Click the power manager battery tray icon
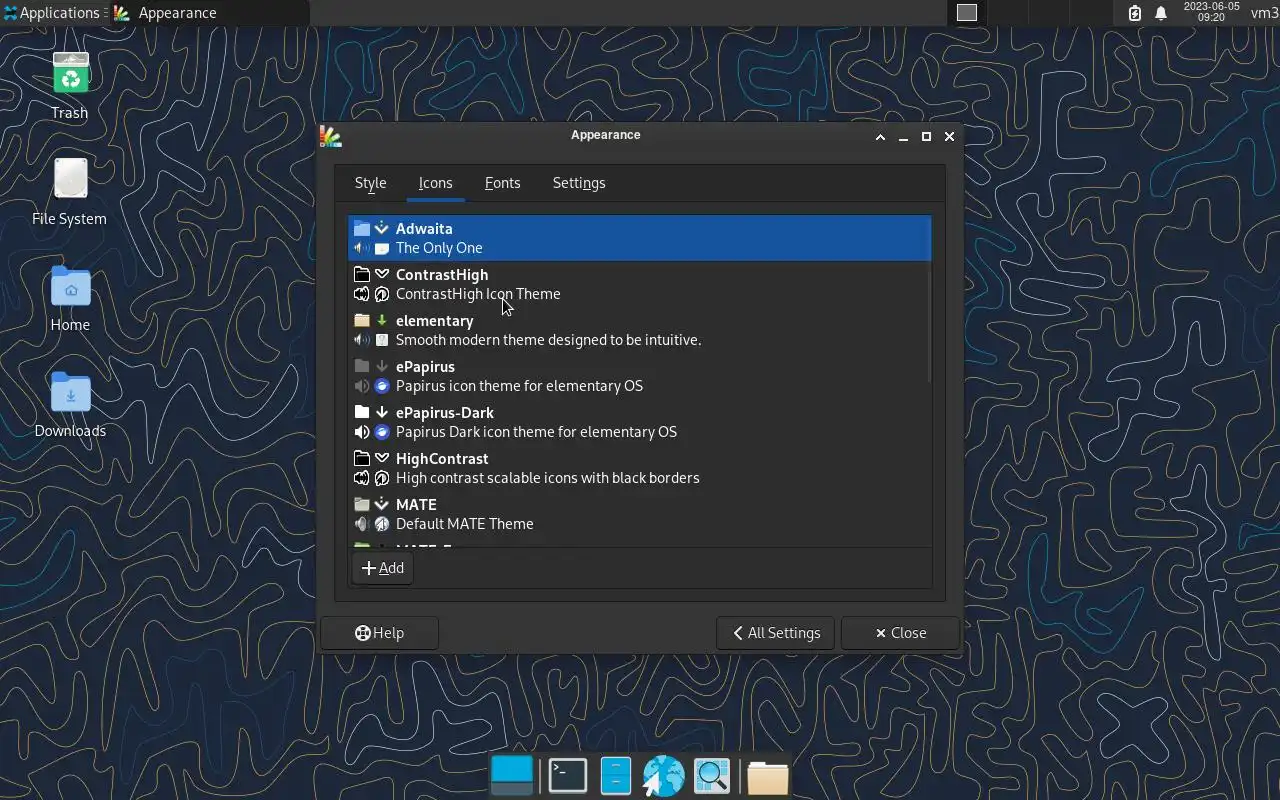 [x=1135, y=13]
